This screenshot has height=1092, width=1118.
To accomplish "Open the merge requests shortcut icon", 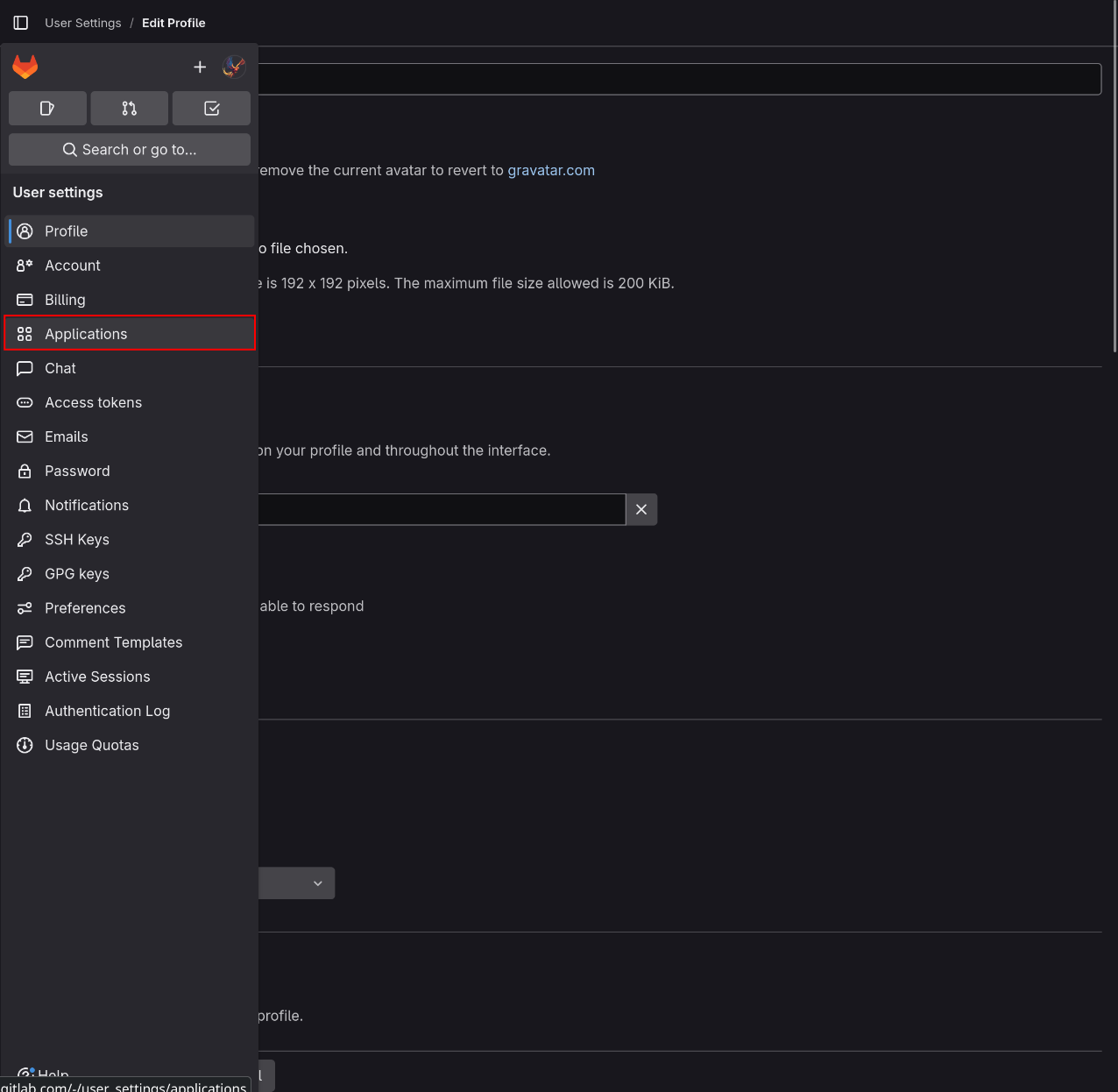I will [129, 108].
